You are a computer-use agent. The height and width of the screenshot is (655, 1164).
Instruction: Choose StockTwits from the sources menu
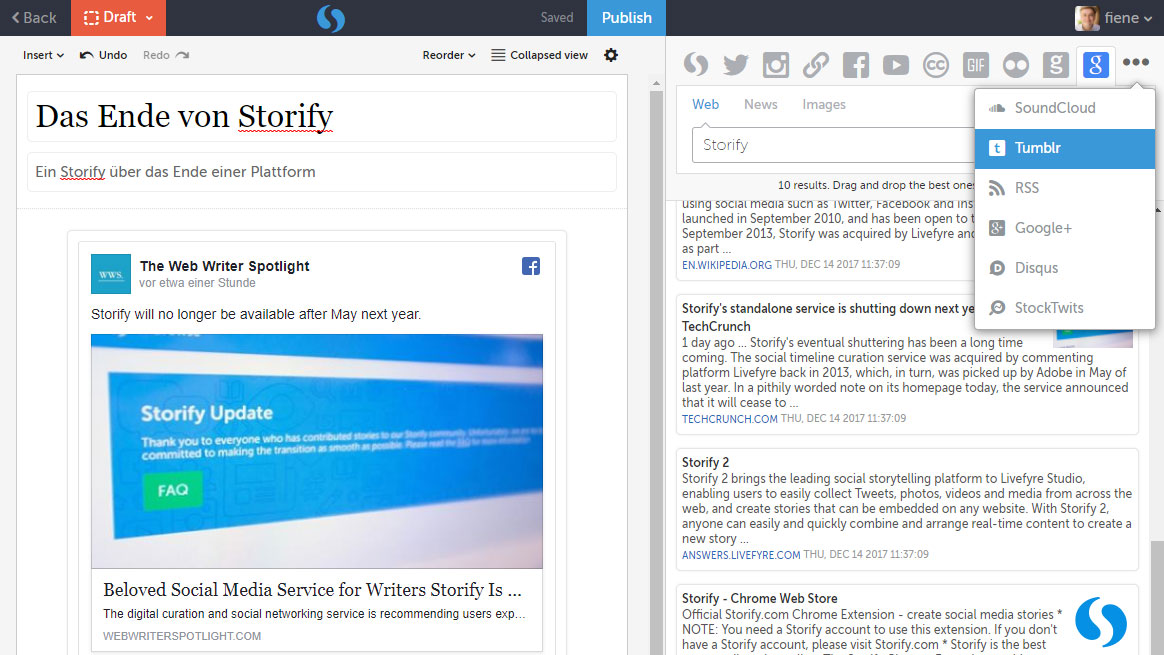(x=1065, y=307)
